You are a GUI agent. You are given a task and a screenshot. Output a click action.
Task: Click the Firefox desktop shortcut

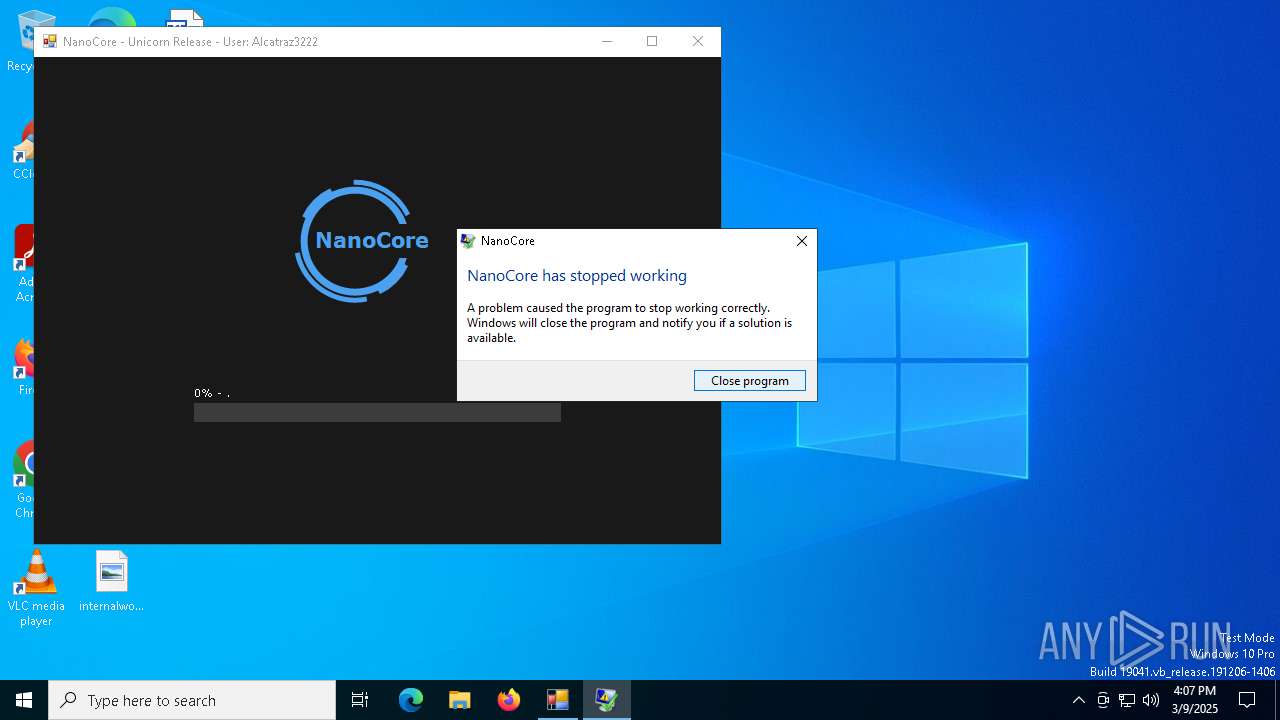(x=25, y=368)
